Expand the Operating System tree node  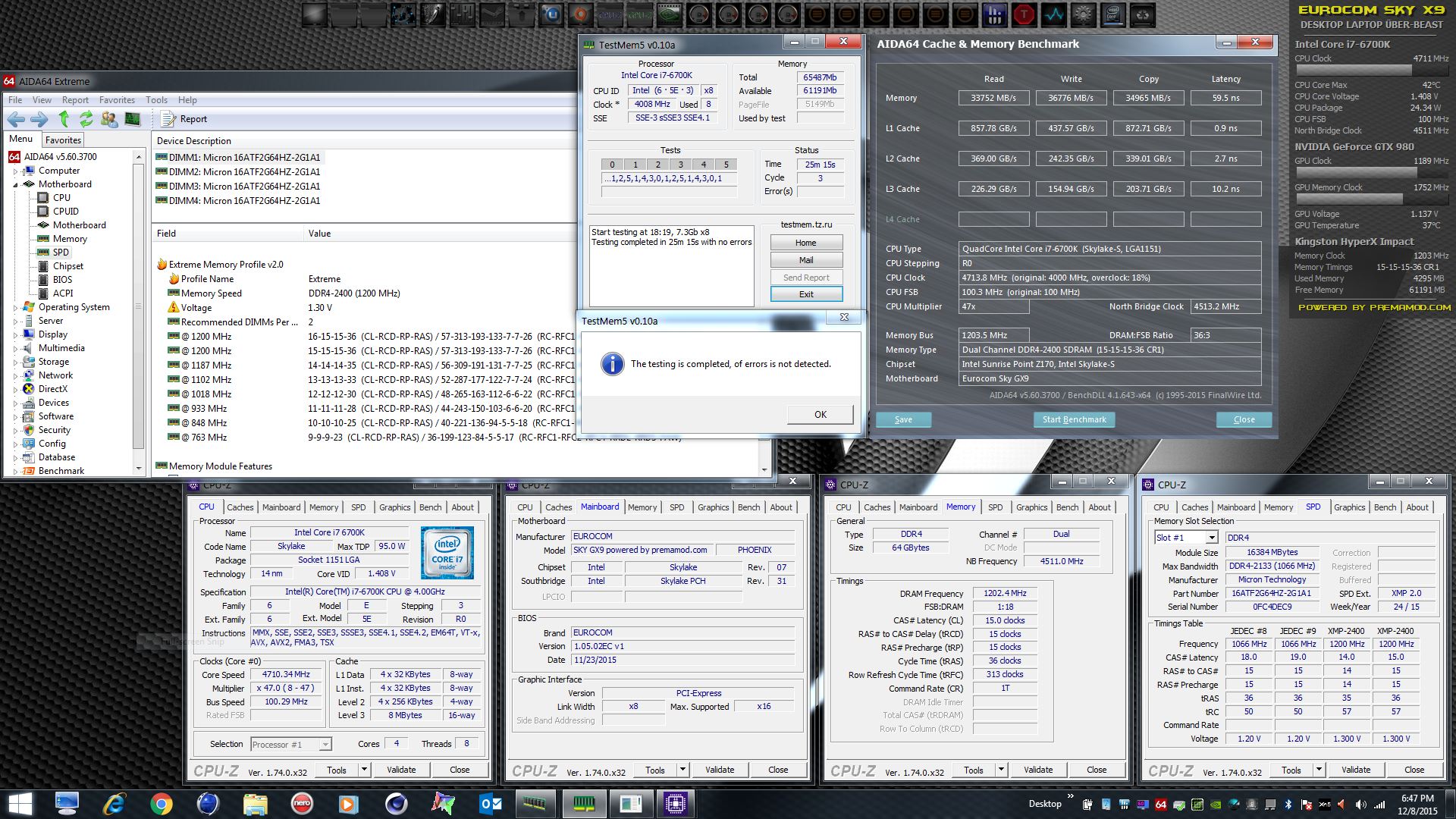click(x=15, y=307)
